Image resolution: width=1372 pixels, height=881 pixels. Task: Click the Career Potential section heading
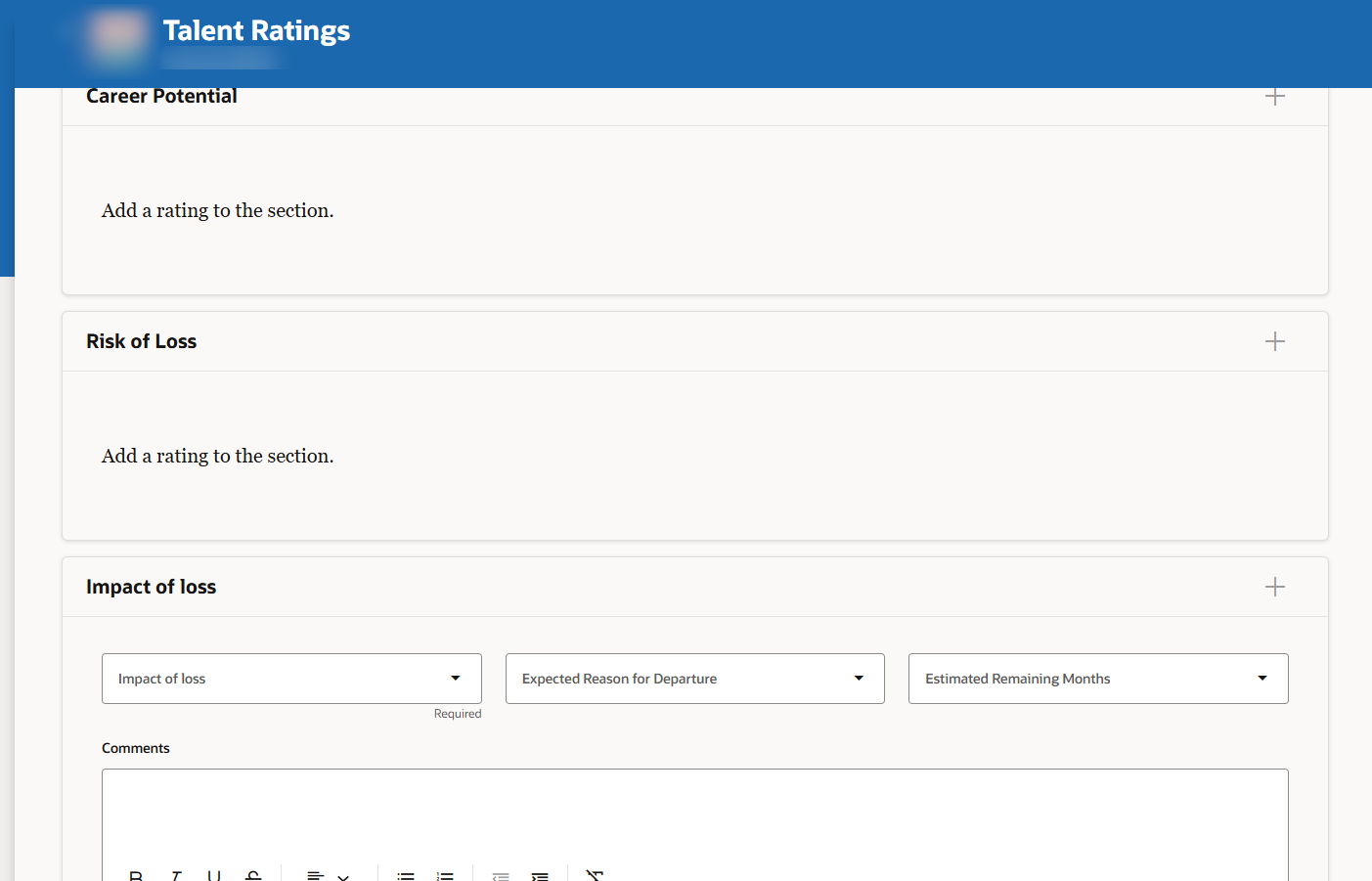(161, 96)
